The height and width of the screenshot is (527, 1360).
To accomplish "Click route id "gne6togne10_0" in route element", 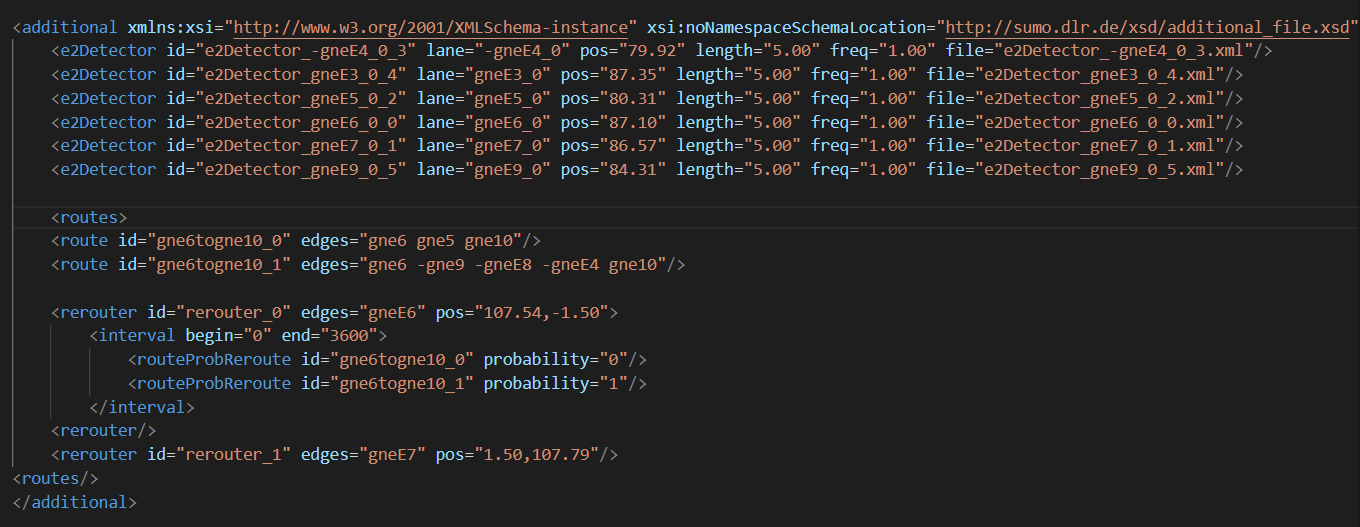I will 219,241.
